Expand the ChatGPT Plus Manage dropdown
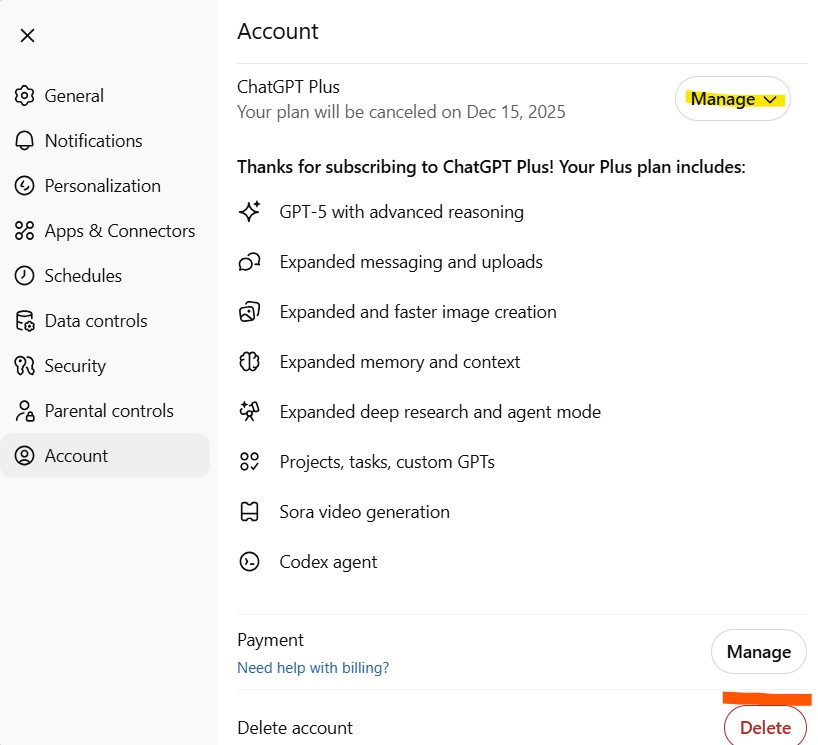Viewport: 818px width, 745px height. pyautogui.click(x=733, y=99)
